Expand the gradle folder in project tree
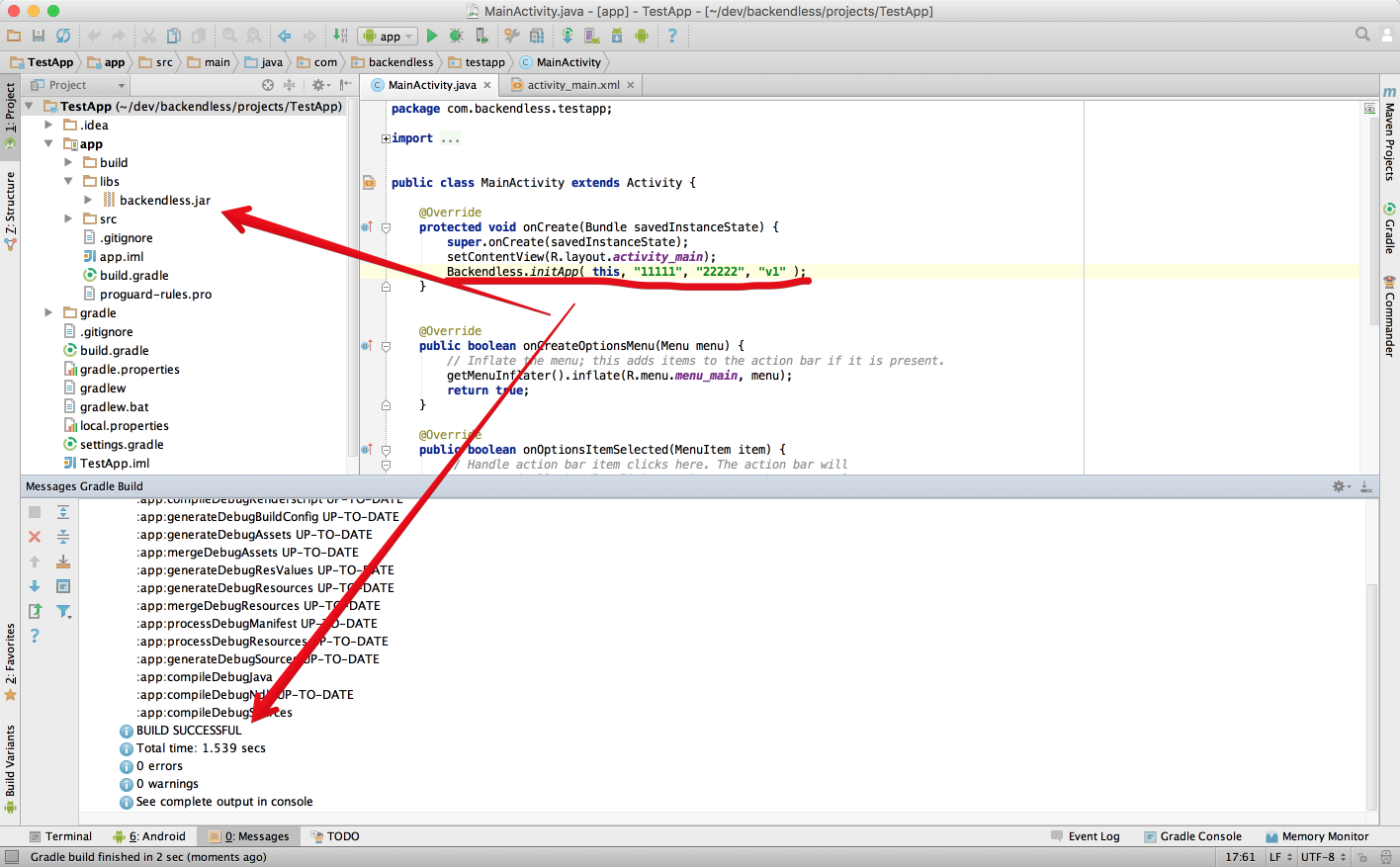Viewport: 1400px width, 867px height. tap(48, 312)
